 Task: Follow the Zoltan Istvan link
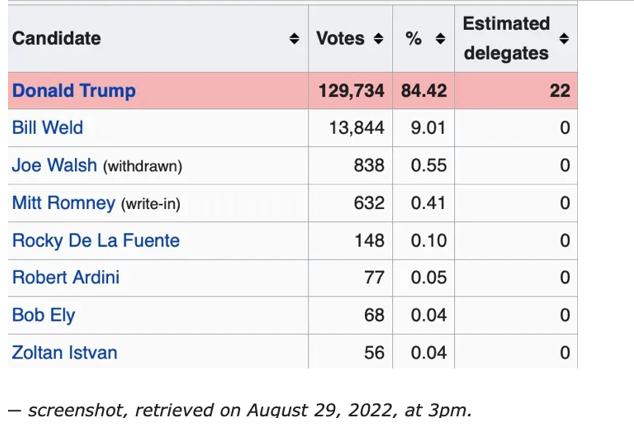64,352
